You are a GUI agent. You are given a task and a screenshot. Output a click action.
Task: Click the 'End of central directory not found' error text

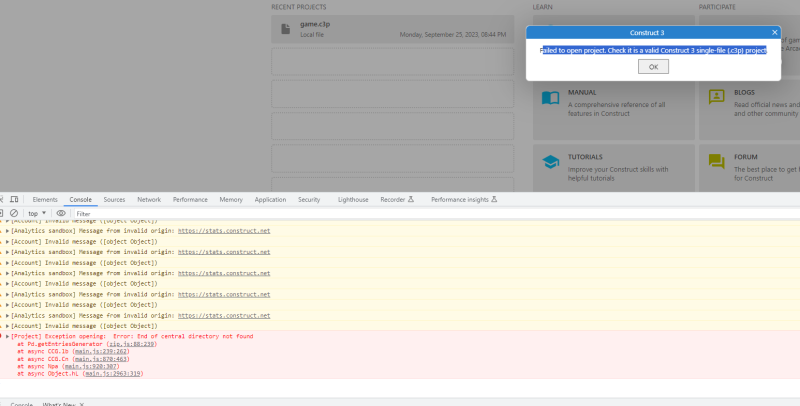pyautogui.click(x=194, y=337)
